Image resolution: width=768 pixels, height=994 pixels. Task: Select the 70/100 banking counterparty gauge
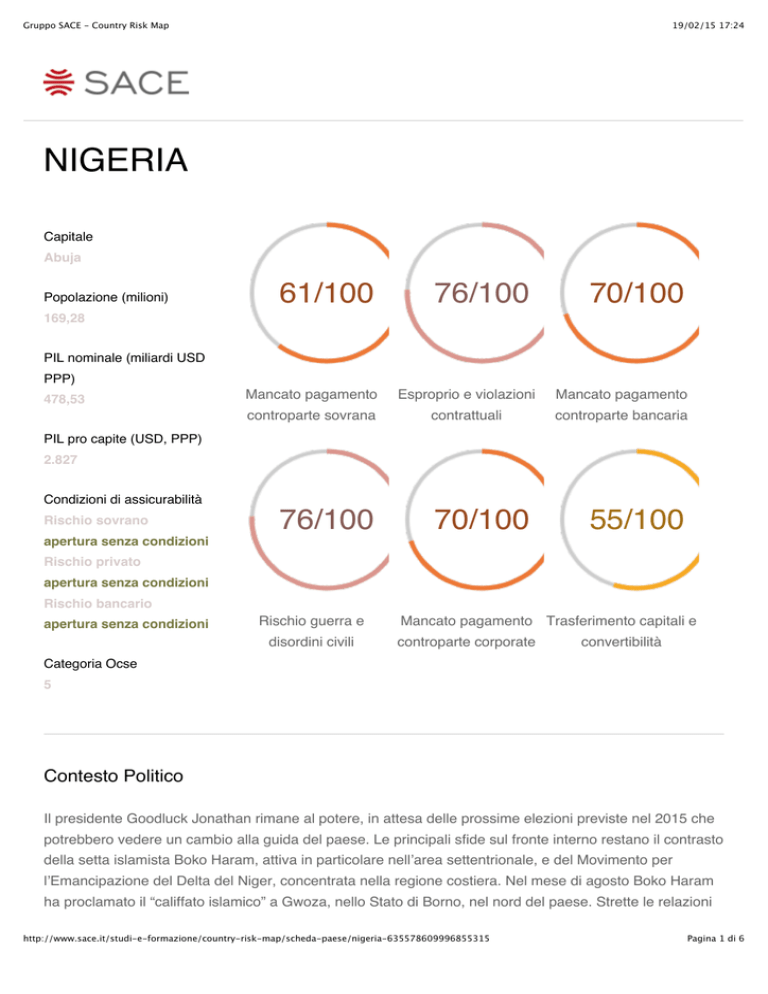pyautogui.click(x=630, y=292)
